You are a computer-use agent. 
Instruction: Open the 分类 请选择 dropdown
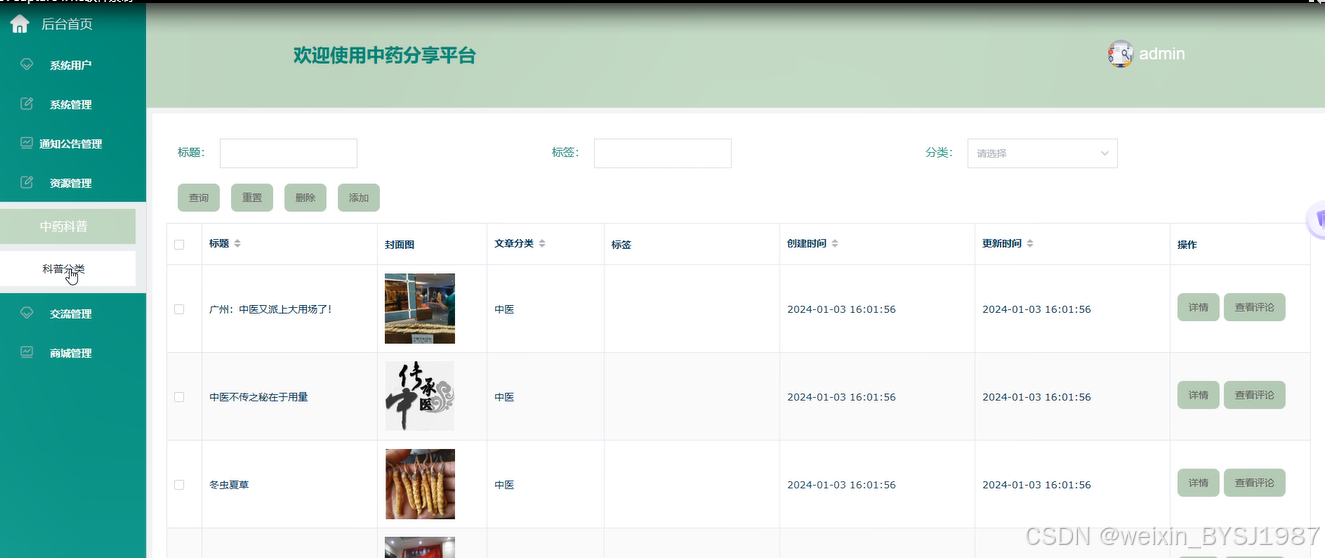coord(1042,153)
